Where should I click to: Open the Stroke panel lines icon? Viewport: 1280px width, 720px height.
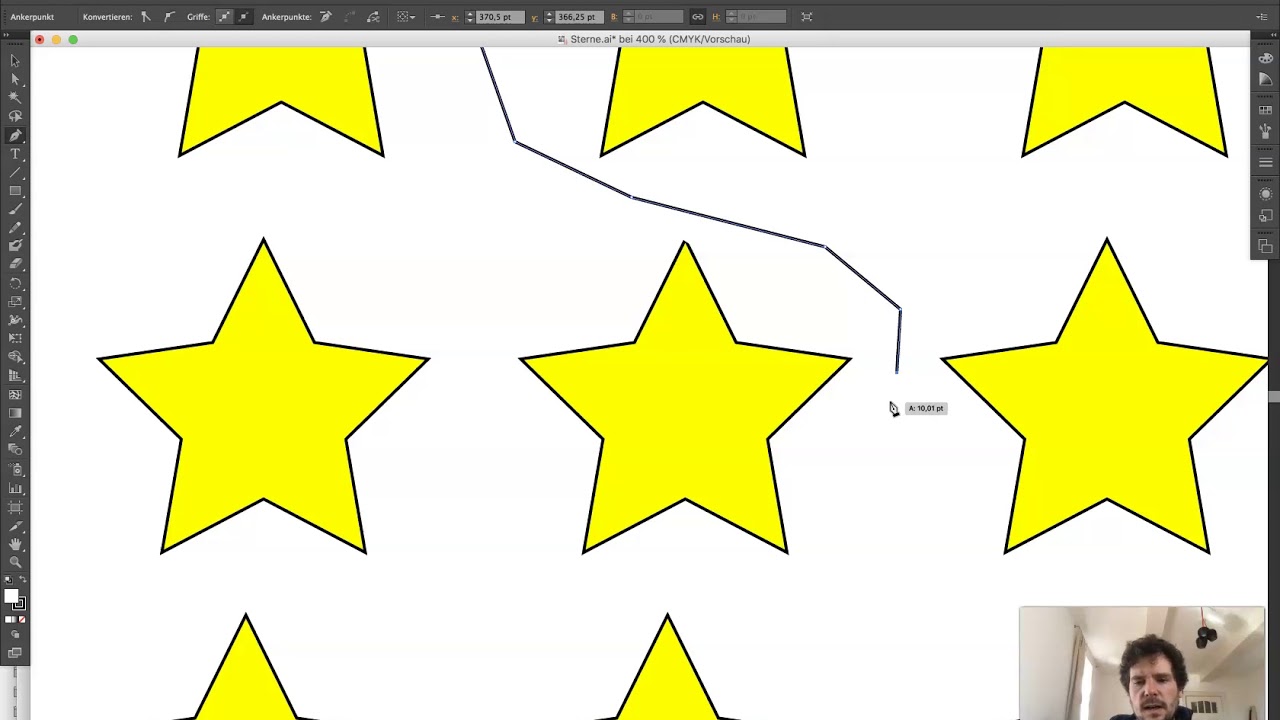coord(1265,162)
